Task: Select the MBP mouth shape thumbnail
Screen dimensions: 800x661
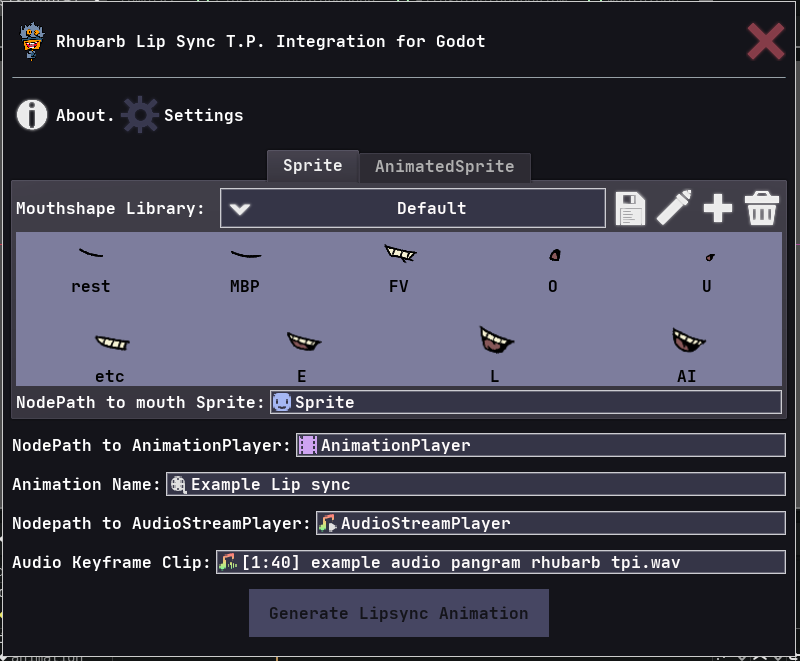Action: click(245, 254)
